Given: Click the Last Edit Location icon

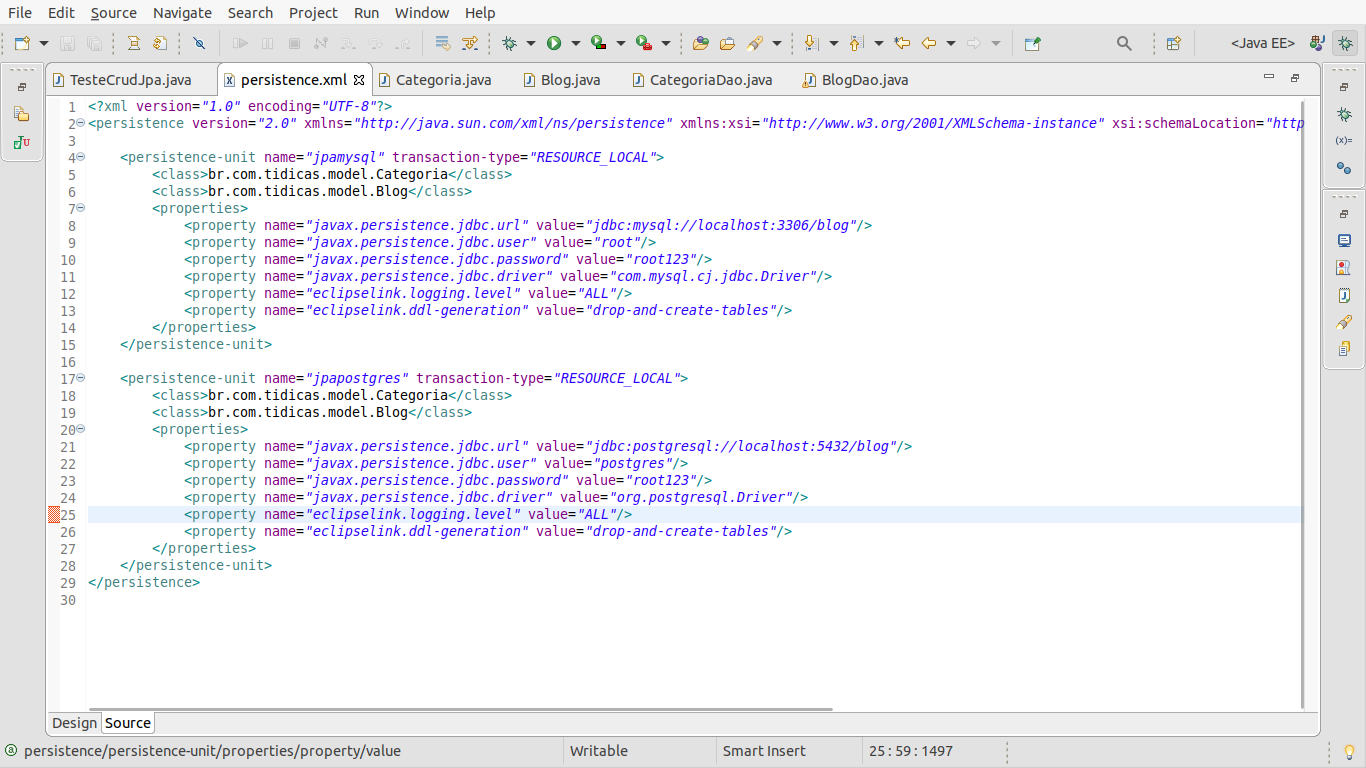Looking at the screenshot, I should click(x=902, y=43).
